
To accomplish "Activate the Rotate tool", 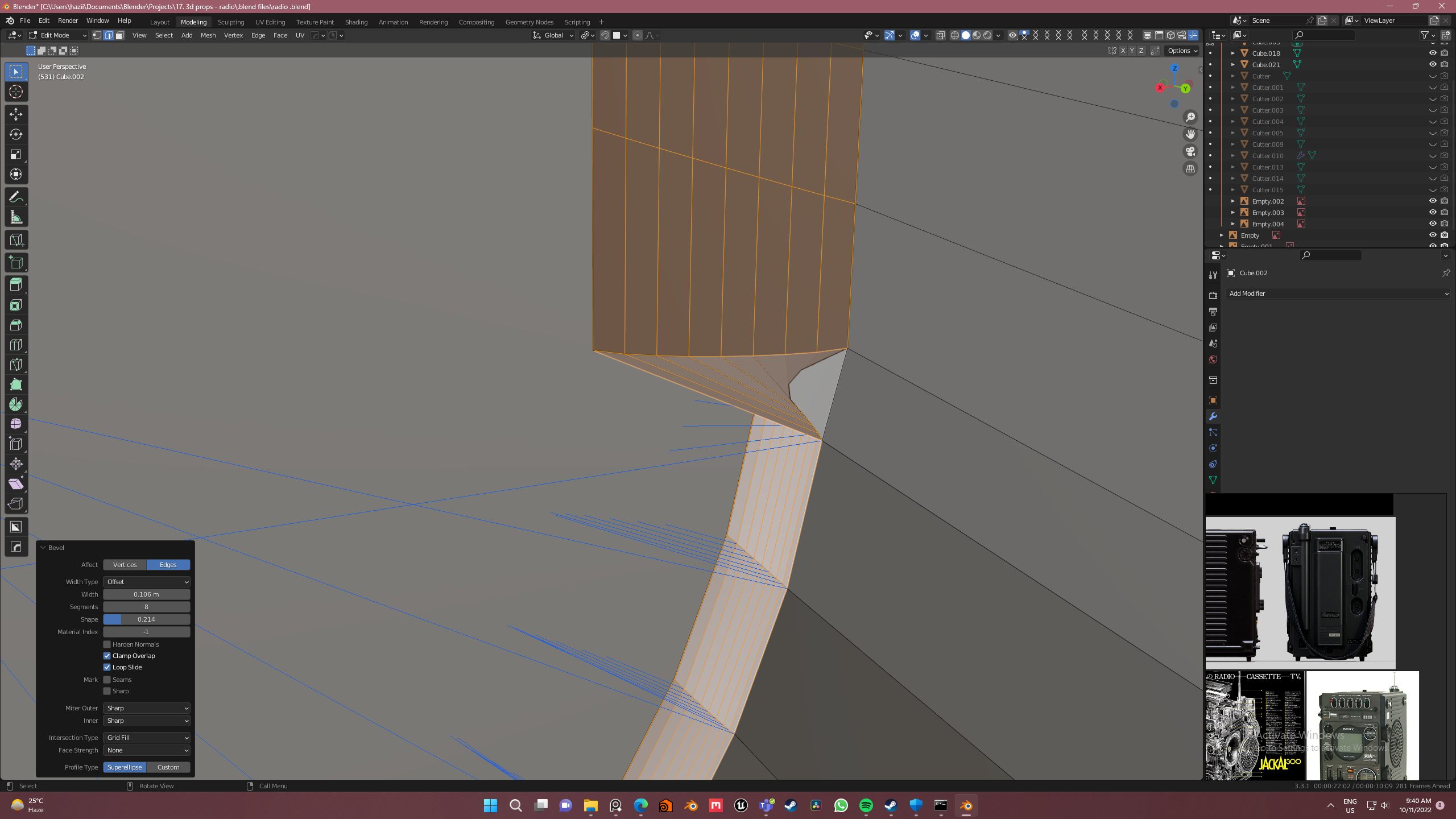I will 16,134.
